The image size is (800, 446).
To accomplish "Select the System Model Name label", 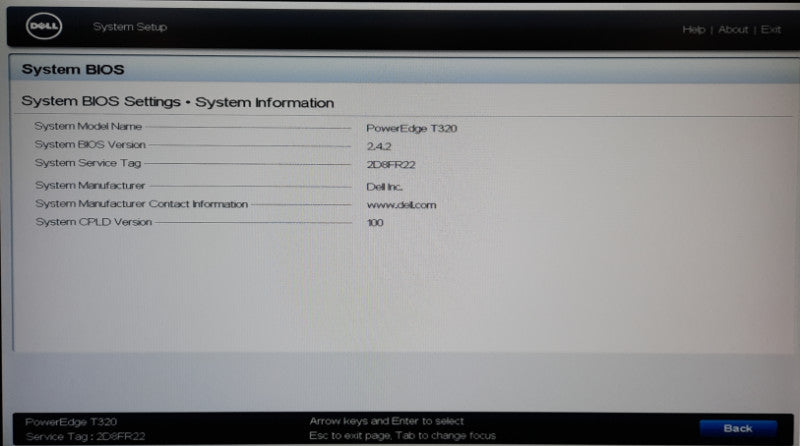I will pyautogui.click(x=88, y=126).
